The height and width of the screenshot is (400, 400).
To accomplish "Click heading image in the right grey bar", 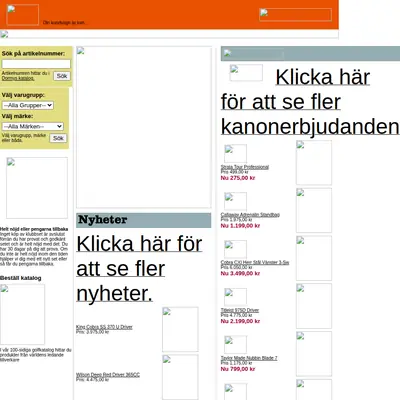I will [254, 54].
